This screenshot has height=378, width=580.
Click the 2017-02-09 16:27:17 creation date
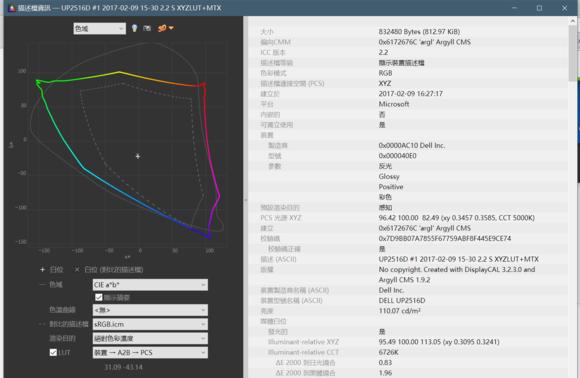[x=410, y=94]
